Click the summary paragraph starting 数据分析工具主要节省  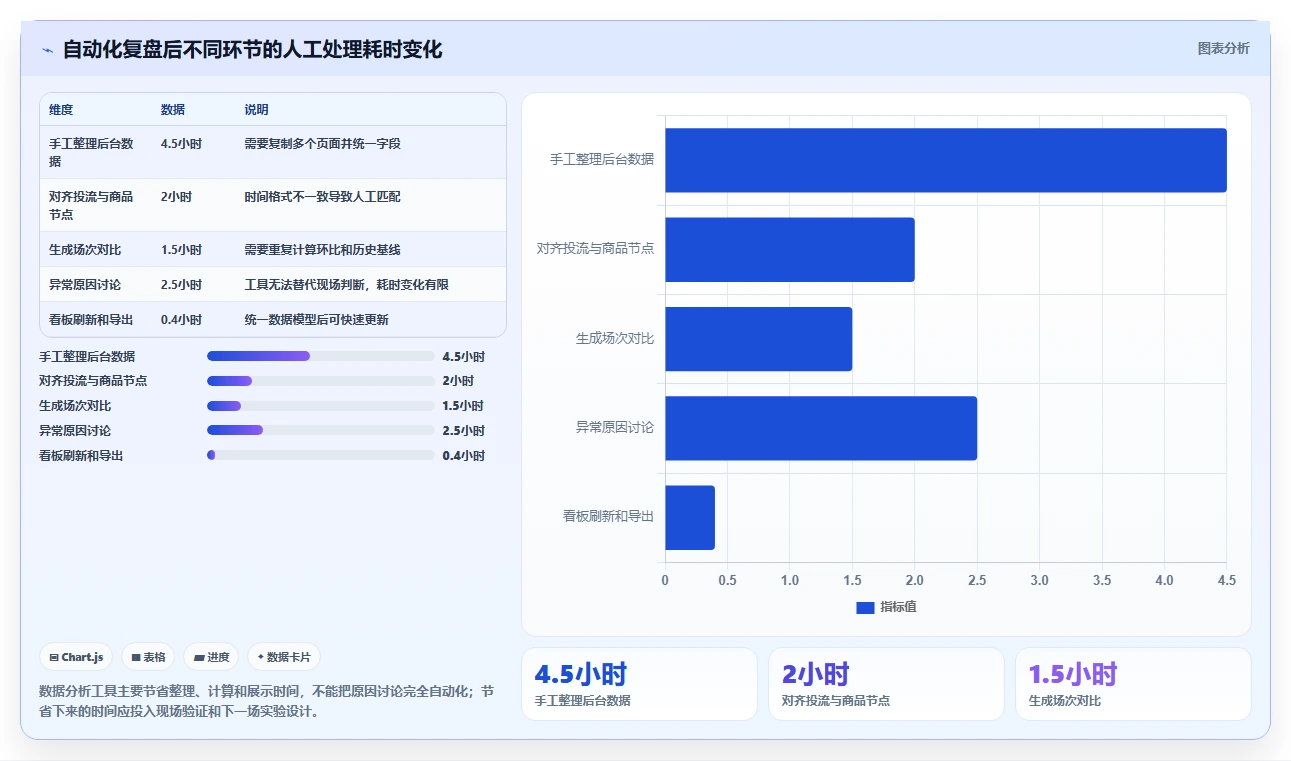266,701
